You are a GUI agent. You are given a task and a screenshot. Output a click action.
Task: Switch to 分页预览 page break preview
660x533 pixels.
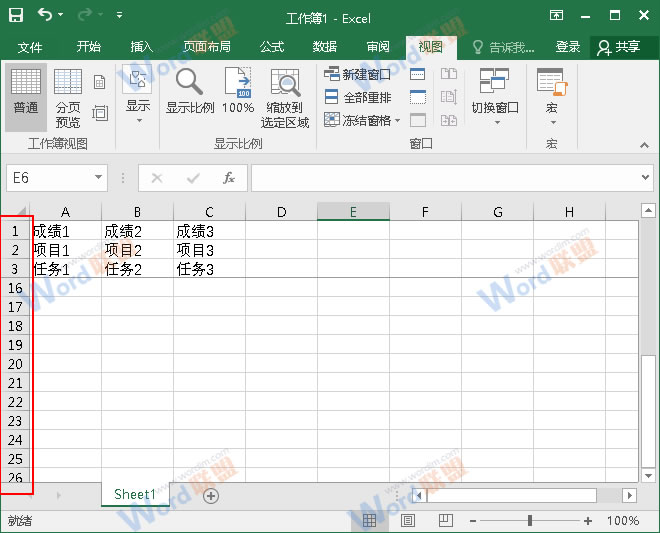[68, 98]
